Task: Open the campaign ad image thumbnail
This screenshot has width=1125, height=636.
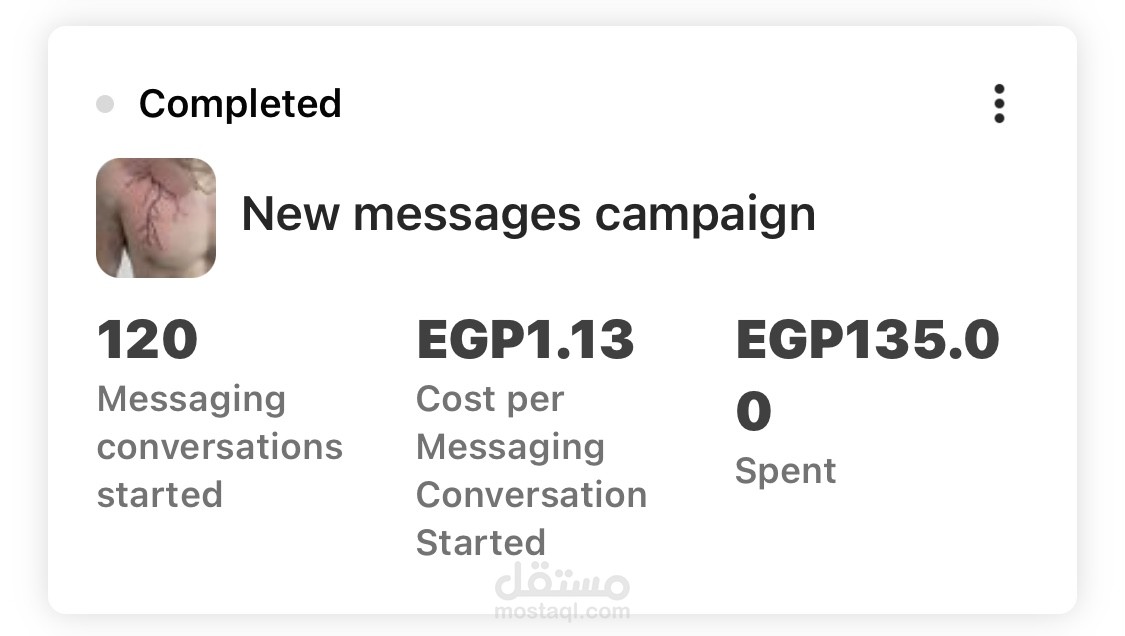Action: (x=156, y=218)
